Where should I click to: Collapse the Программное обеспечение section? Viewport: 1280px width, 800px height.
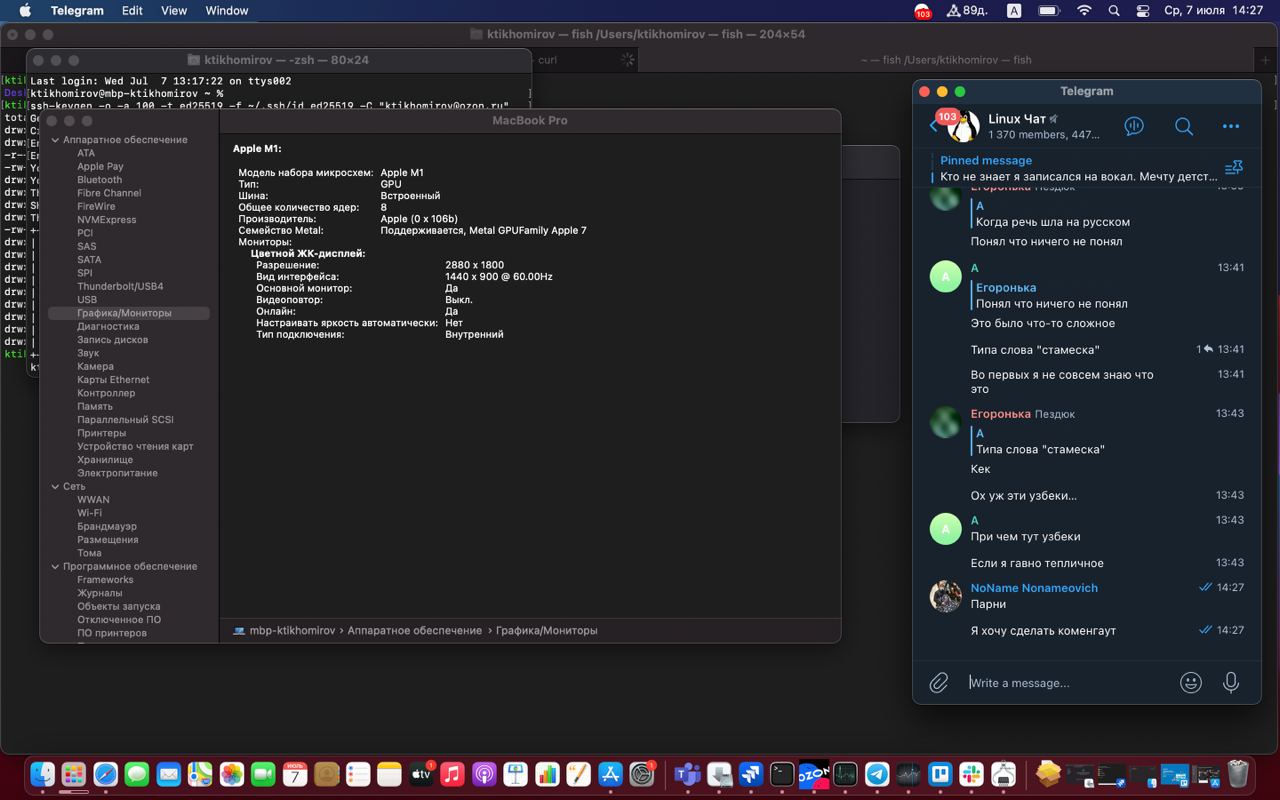click(56, 566)
